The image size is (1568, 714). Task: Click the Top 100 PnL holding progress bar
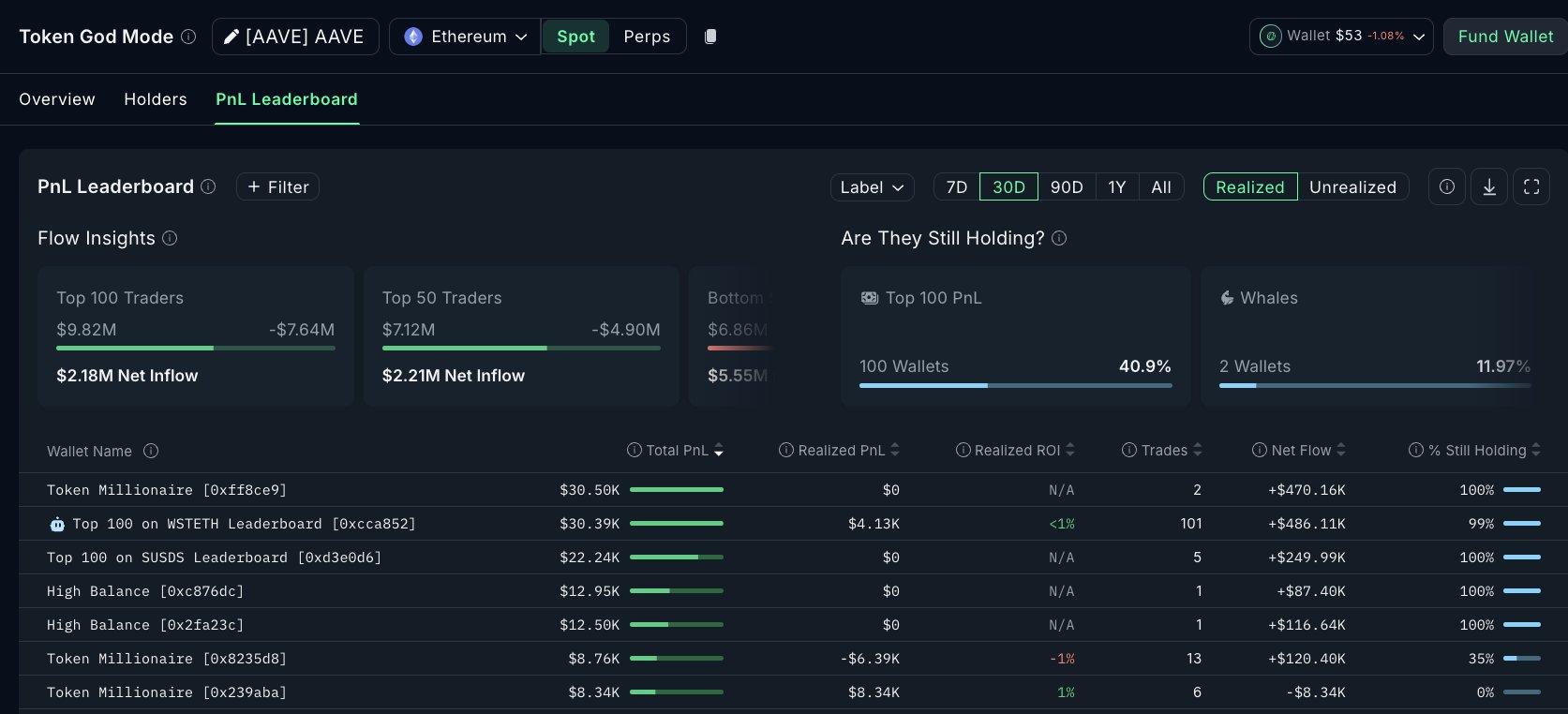pos(1015,385)
